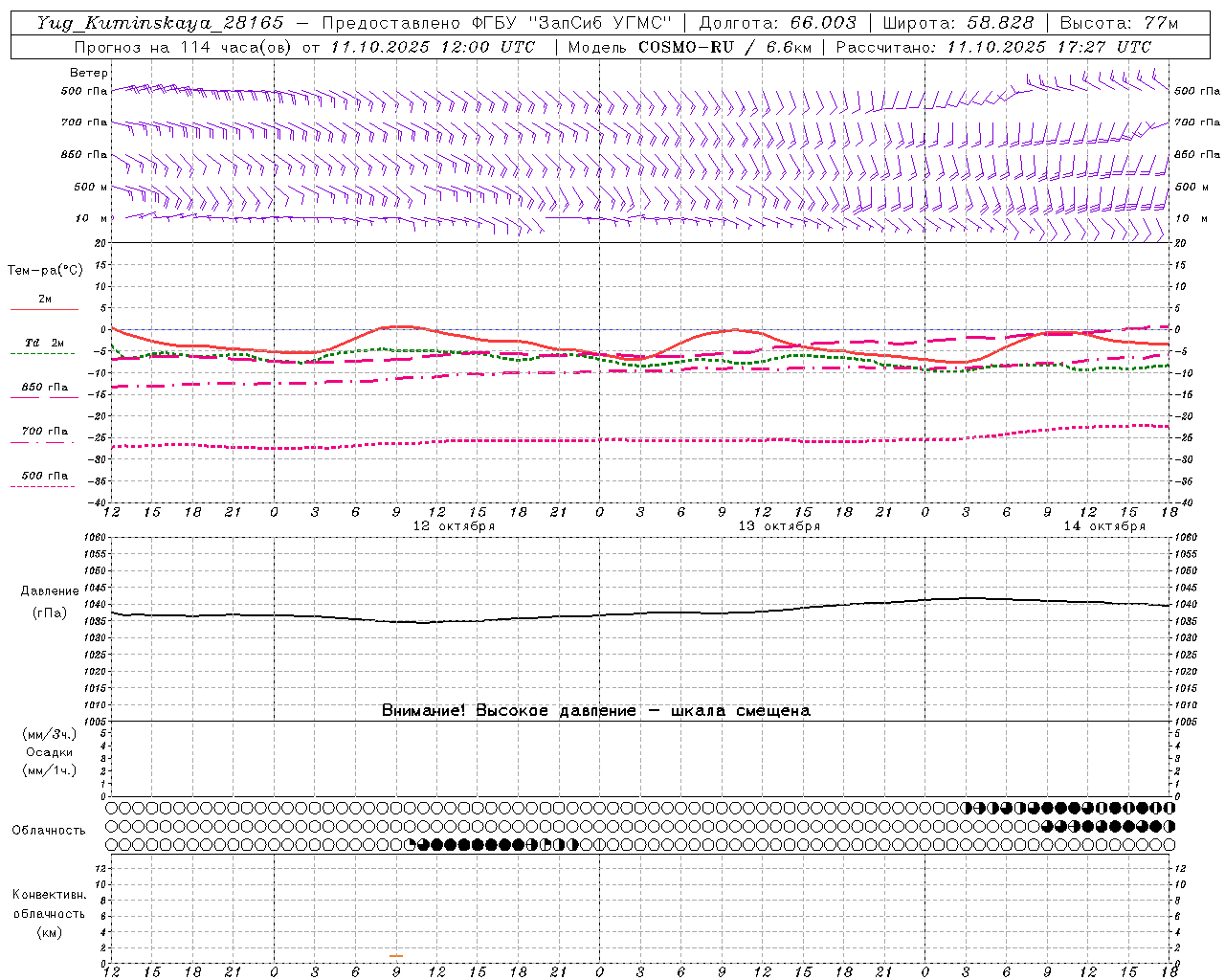Click the Высота: 77м header value

(x=1119, y=23)
